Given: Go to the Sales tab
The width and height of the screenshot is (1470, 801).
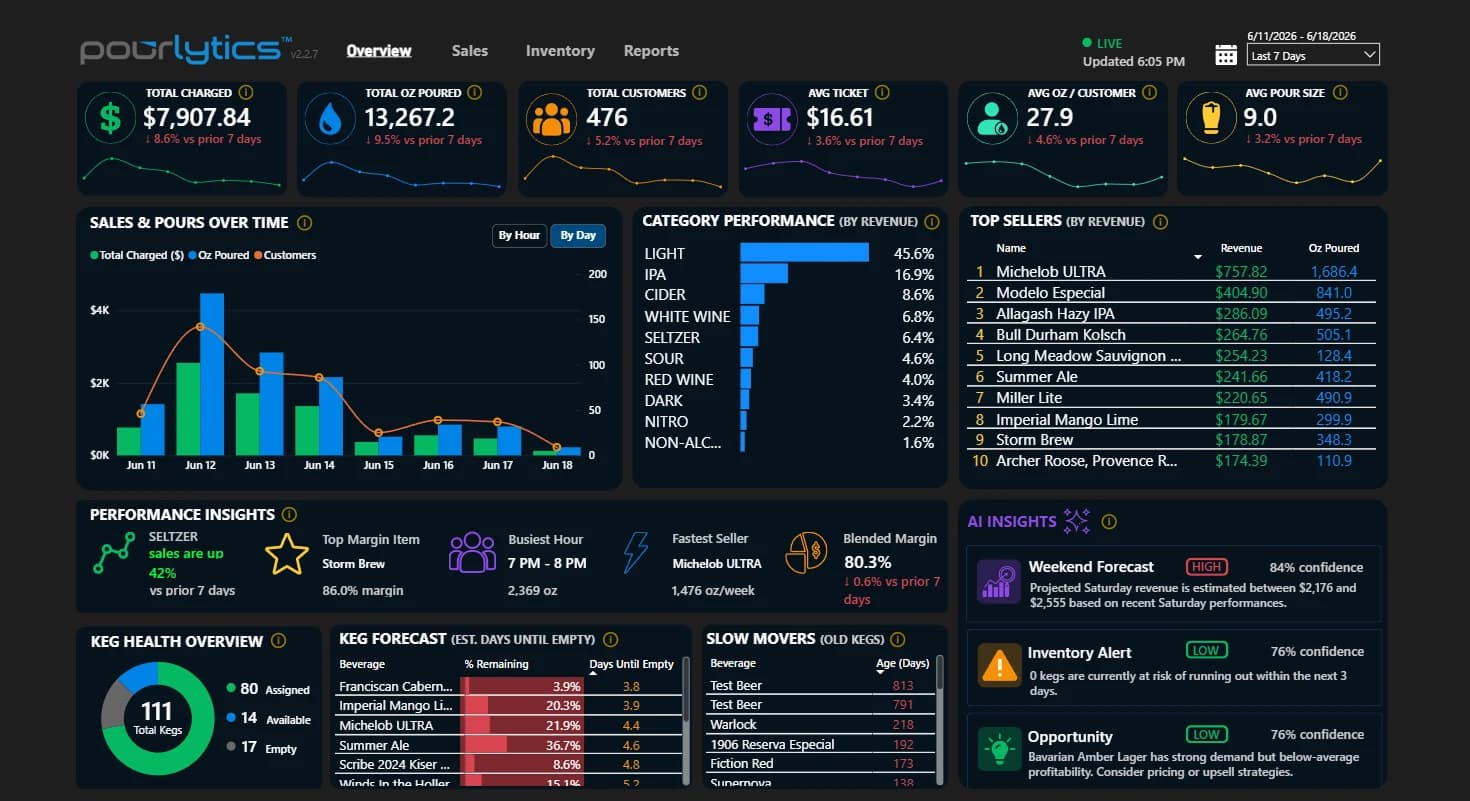Looking at the screenshot, I should 470,50.
